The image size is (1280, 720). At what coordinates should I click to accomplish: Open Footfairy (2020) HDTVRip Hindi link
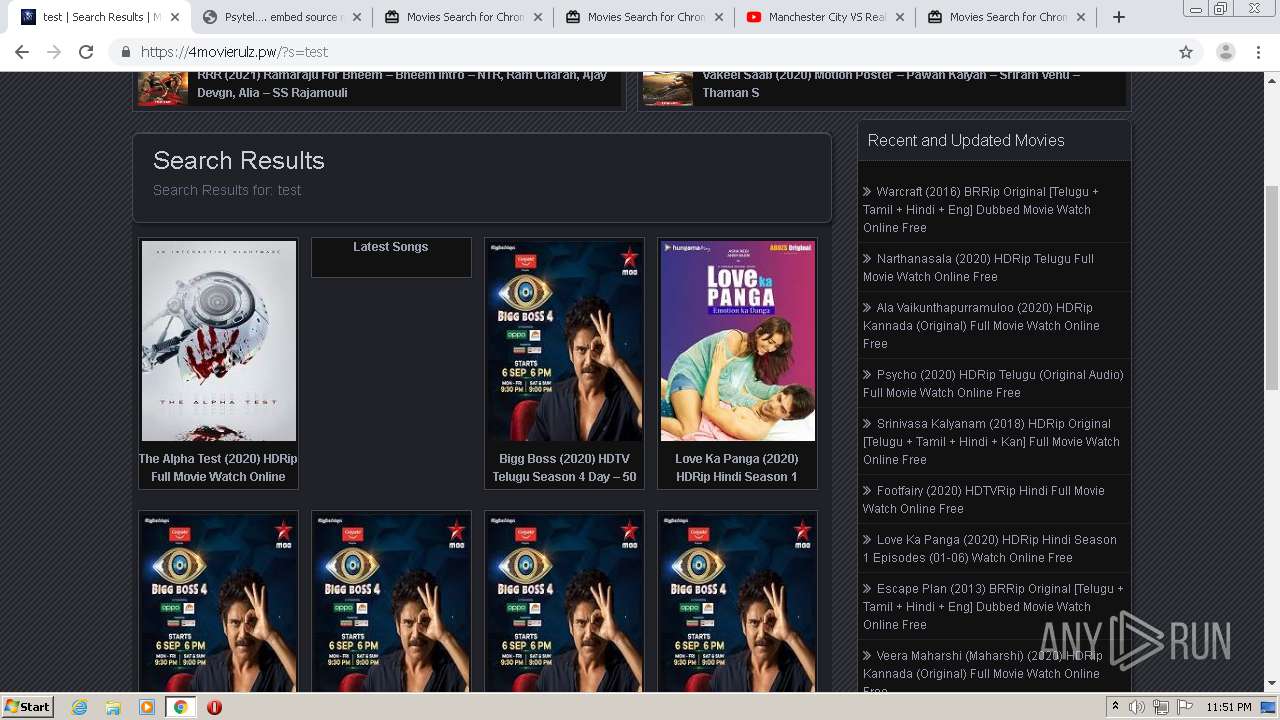984,499
